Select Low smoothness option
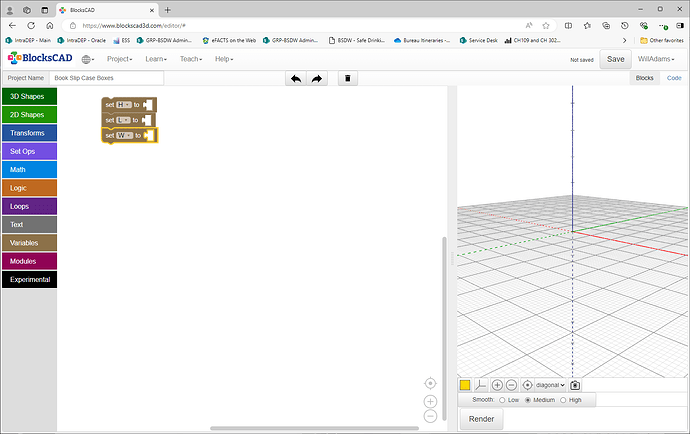 pos(502,400)
